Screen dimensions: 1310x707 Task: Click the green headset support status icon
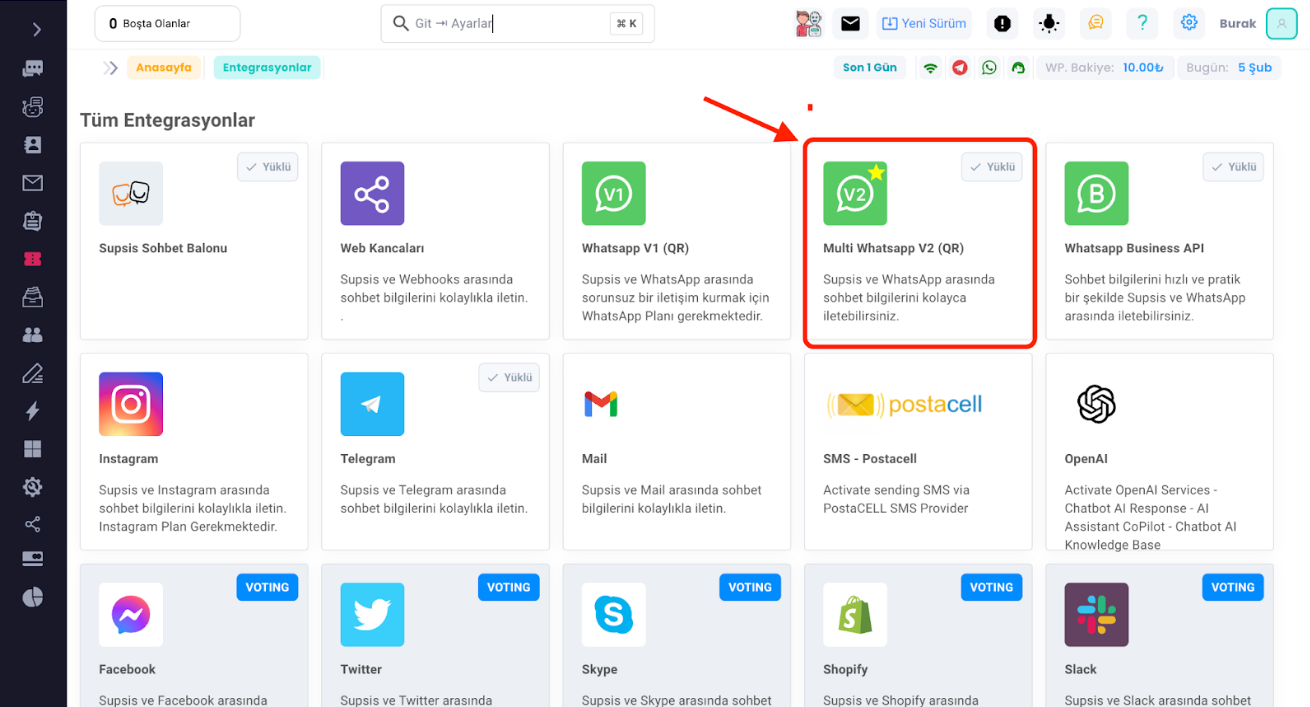tap(1018, 68)
